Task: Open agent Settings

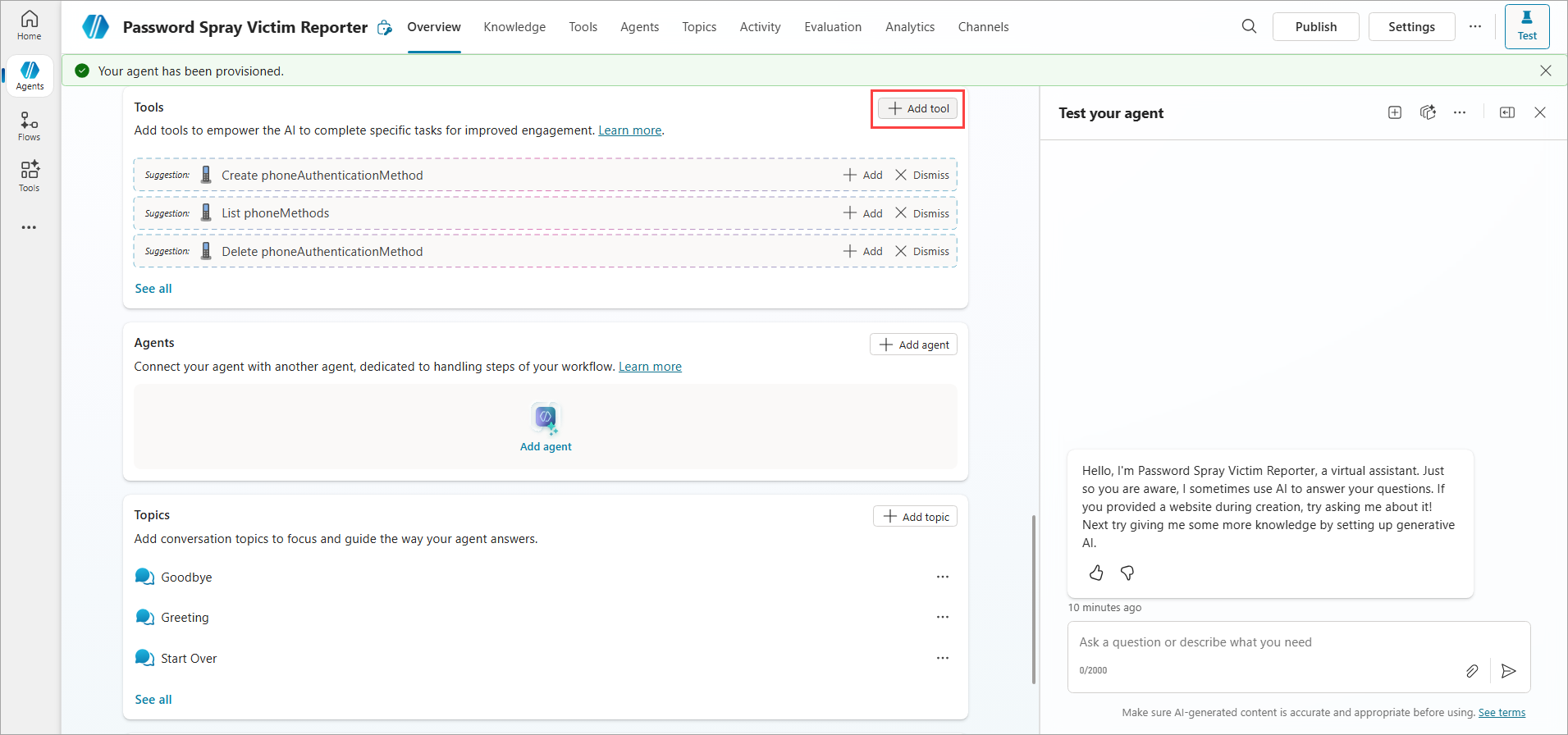Action: tap(1412, 26)
